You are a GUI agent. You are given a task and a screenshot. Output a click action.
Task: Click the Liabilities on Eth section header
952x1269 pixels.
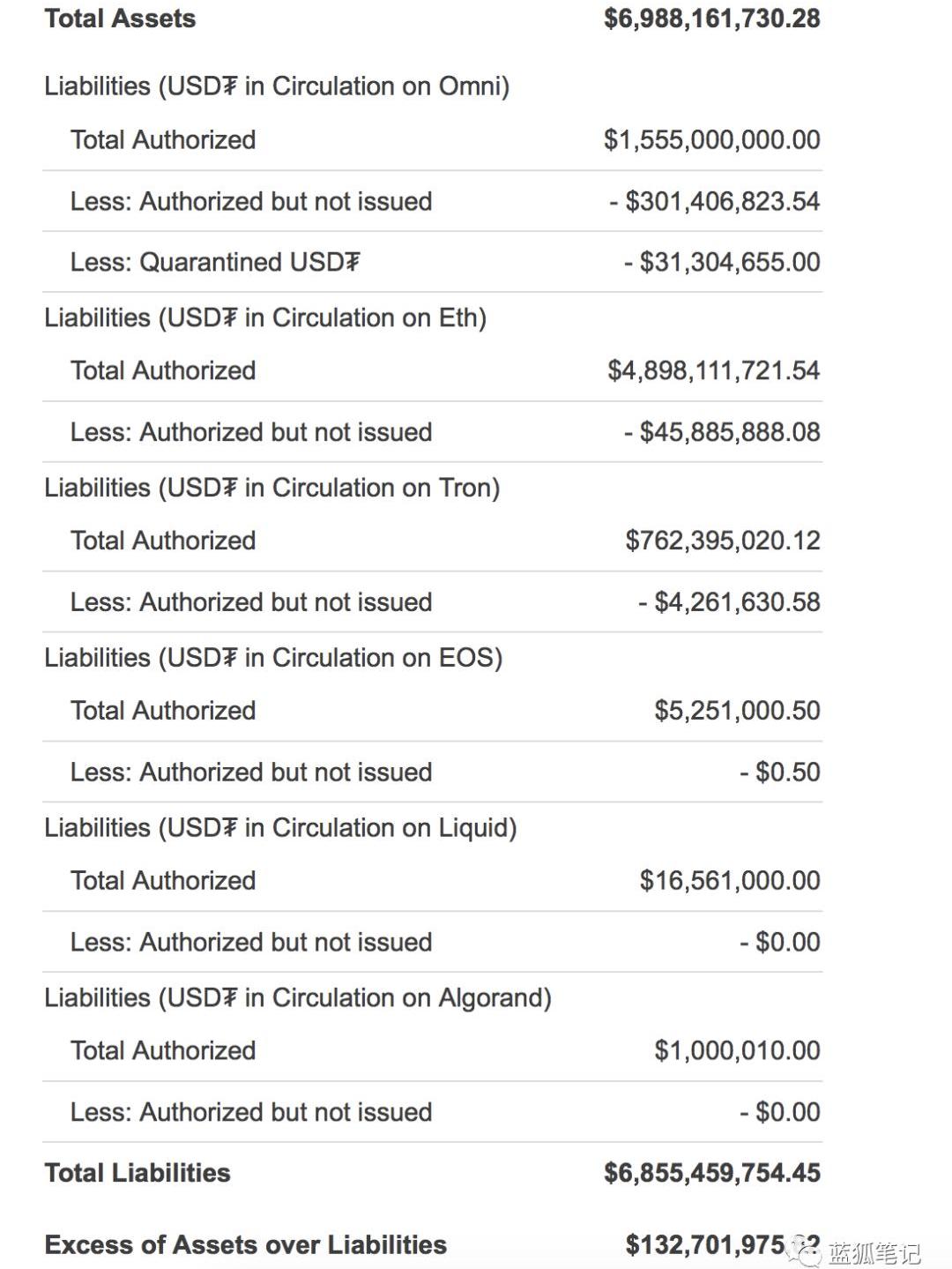[x=265, y=317]
